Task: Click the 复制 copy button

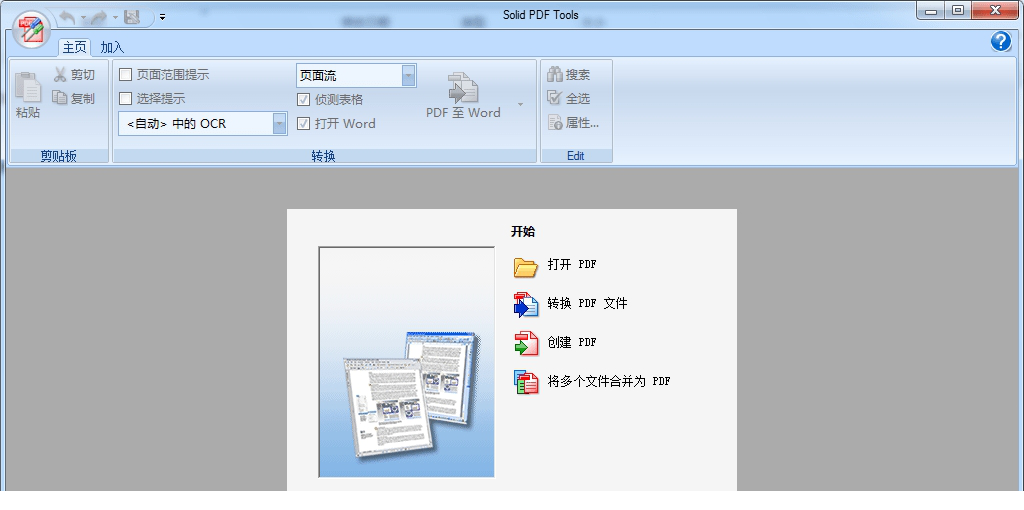Action: [74, 98]
